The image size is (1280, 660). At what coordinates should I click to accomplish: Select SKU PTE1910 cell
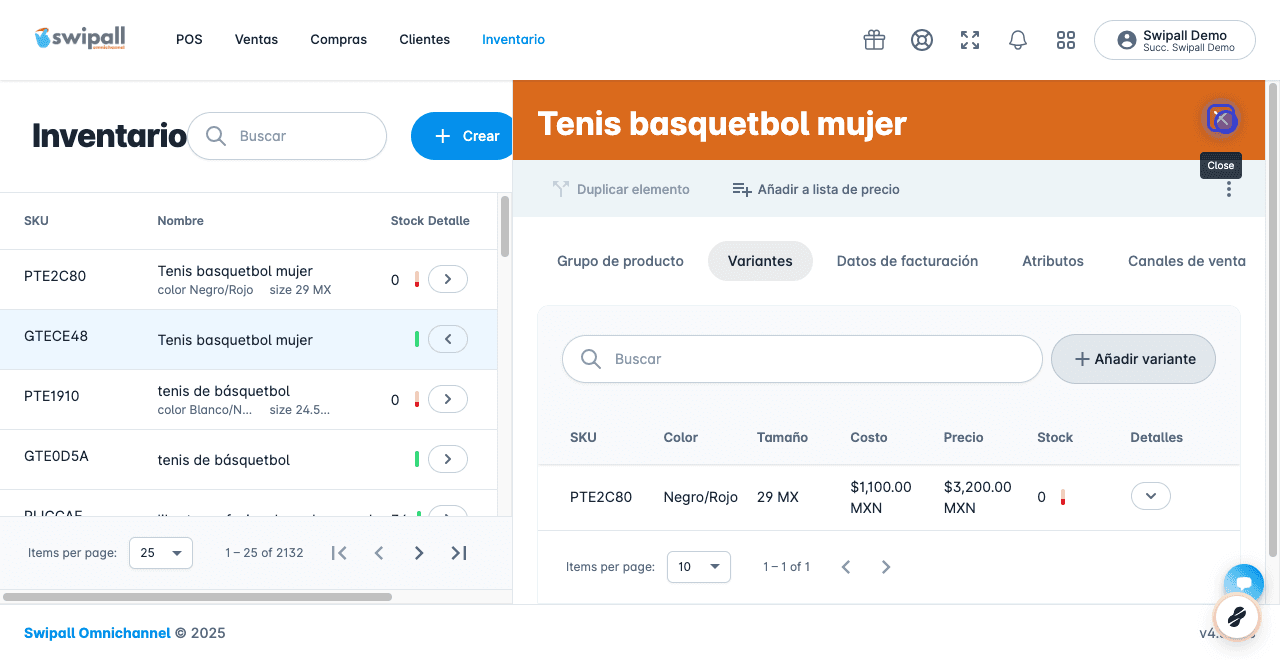(x=52, y=396)
